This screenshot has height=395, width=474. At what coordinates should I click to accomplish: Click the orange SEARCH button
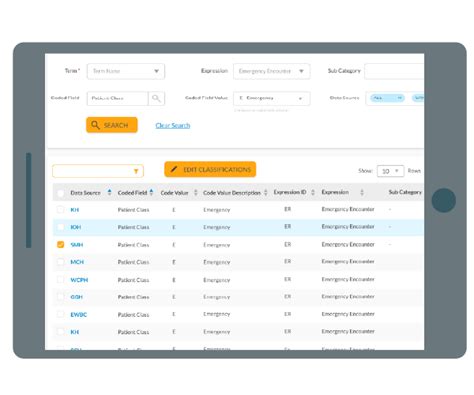click(112, 125)
